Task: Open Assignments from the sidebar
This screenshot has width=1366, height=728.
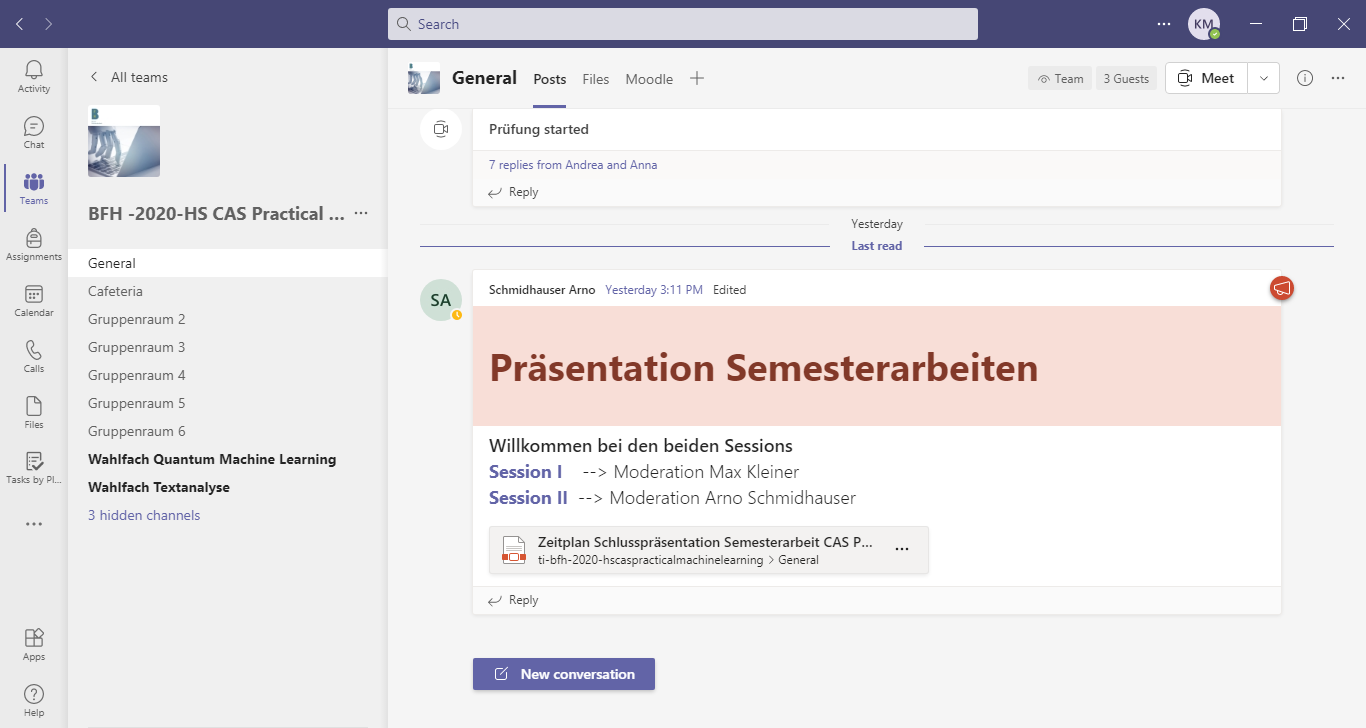Action: (x=34, y=244)
